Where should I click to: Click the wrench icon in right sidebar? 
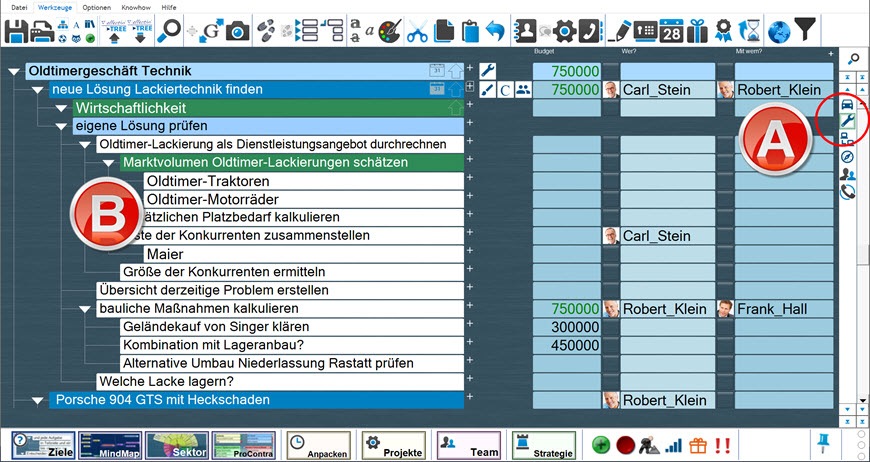[x=847, y=122]
